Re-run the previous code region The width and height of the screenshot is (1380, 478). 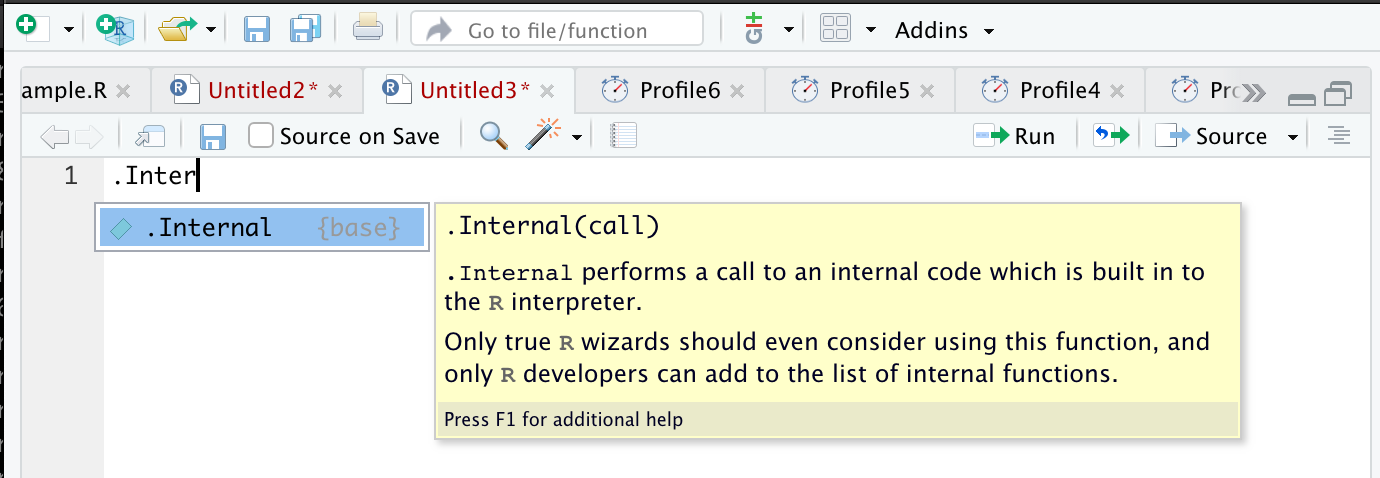[1110, 135]
